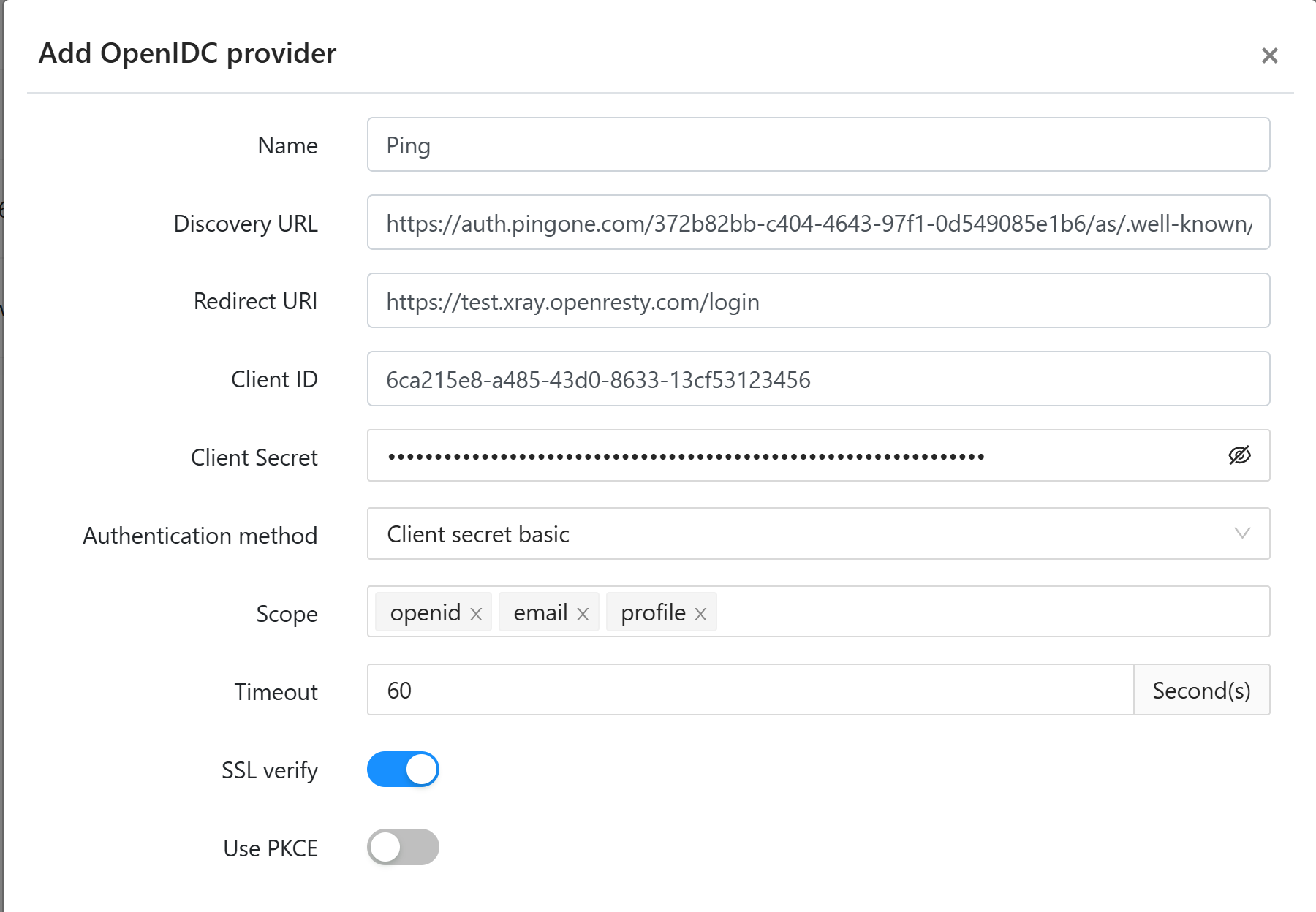Viewport: 1316px width, 912px height.
Task: Remove the email scope tag
Action: coord(583,614)
